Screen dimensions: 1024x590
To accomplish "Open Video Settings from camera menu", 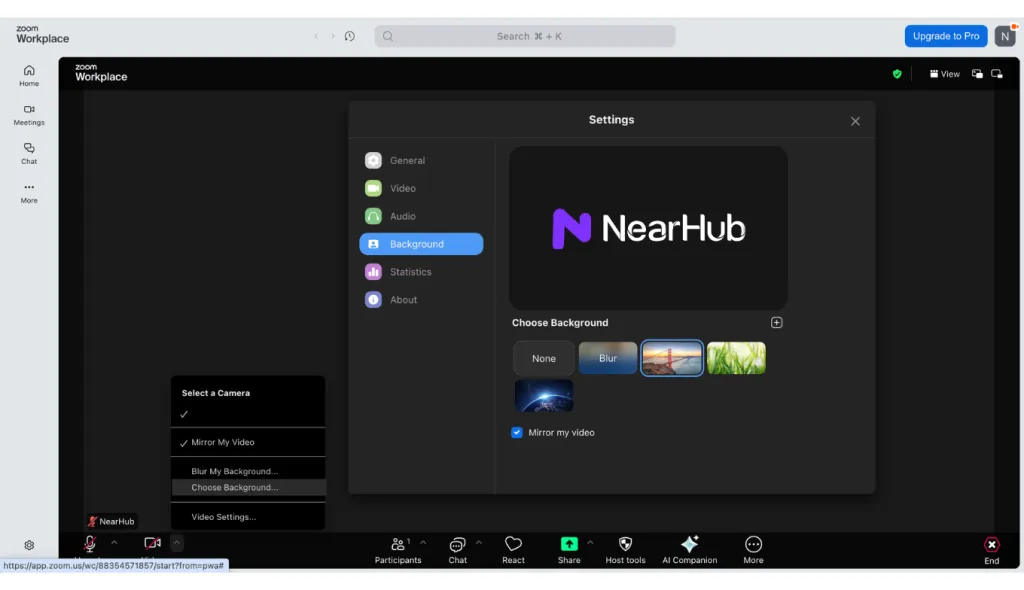I will tap(248, 517).
